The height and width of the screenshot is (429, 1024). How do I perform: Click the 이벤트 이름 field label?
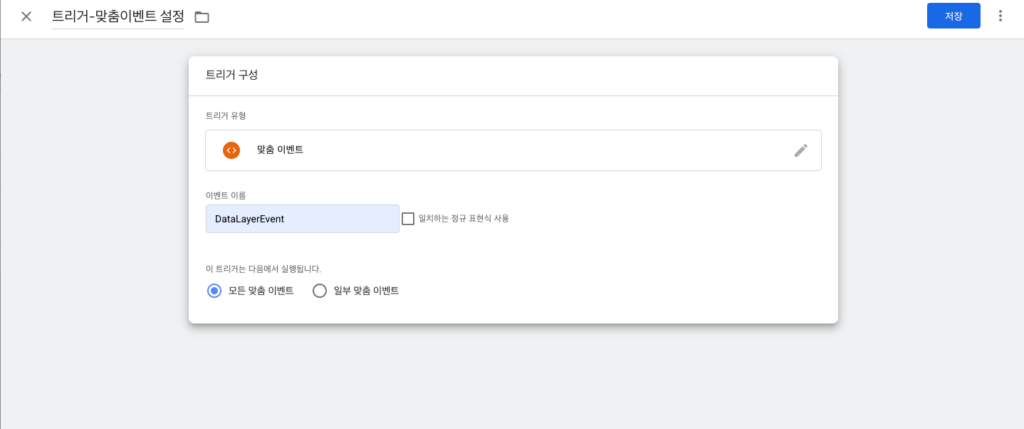[x=225, y=195]
